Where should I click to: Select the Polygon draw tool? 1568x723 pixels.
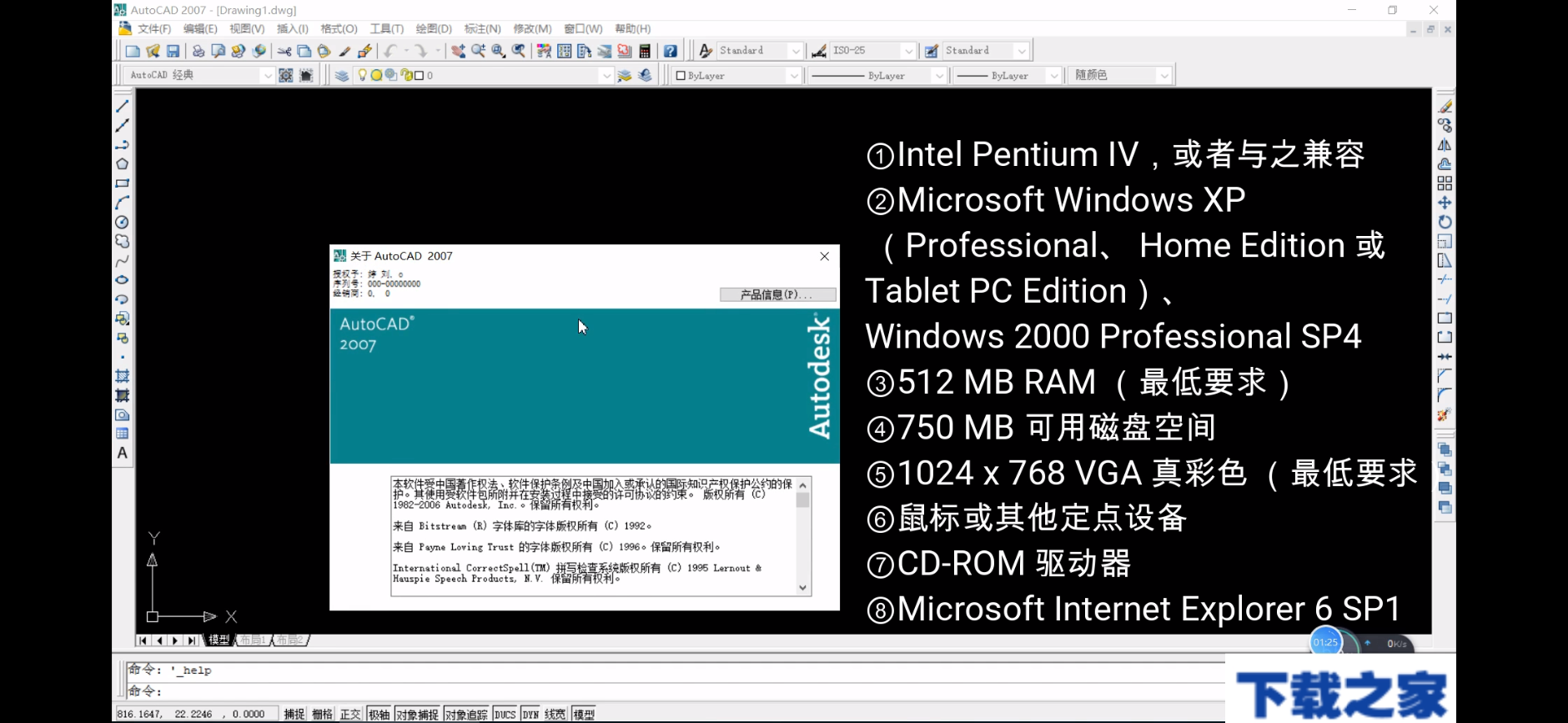123,164
